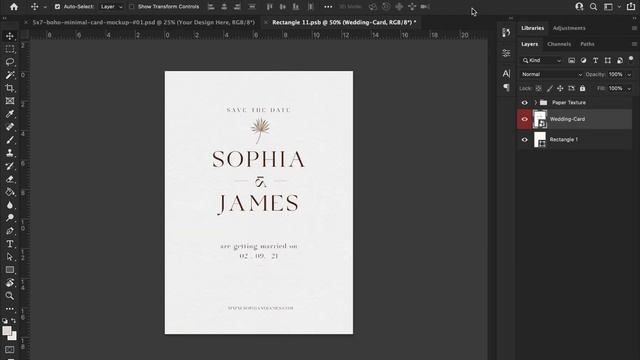Screen dimensions: 640x360
Task: Open Edit Toolbar three-dots menu
Action: click(x=10, y=309)
